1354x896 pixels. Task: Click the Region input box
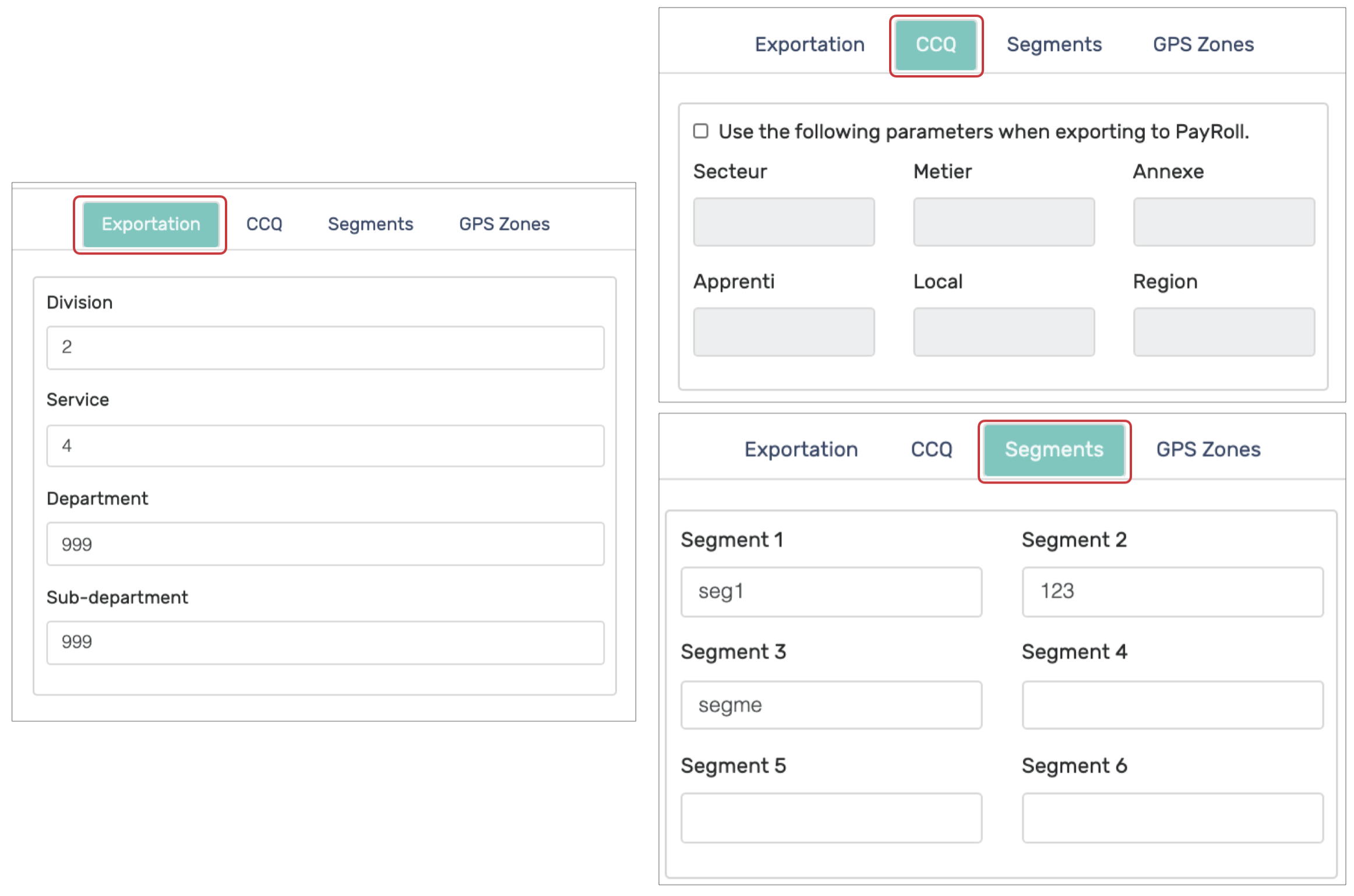click(1223, 332)
